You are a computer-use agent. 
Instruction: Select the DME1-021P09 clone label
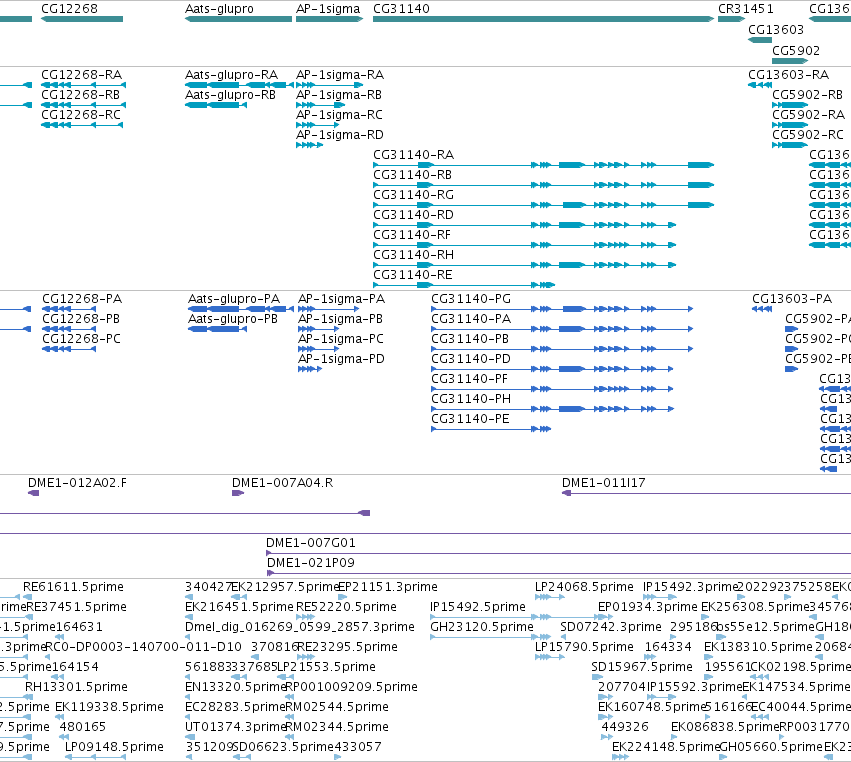(x=310, y=563)
